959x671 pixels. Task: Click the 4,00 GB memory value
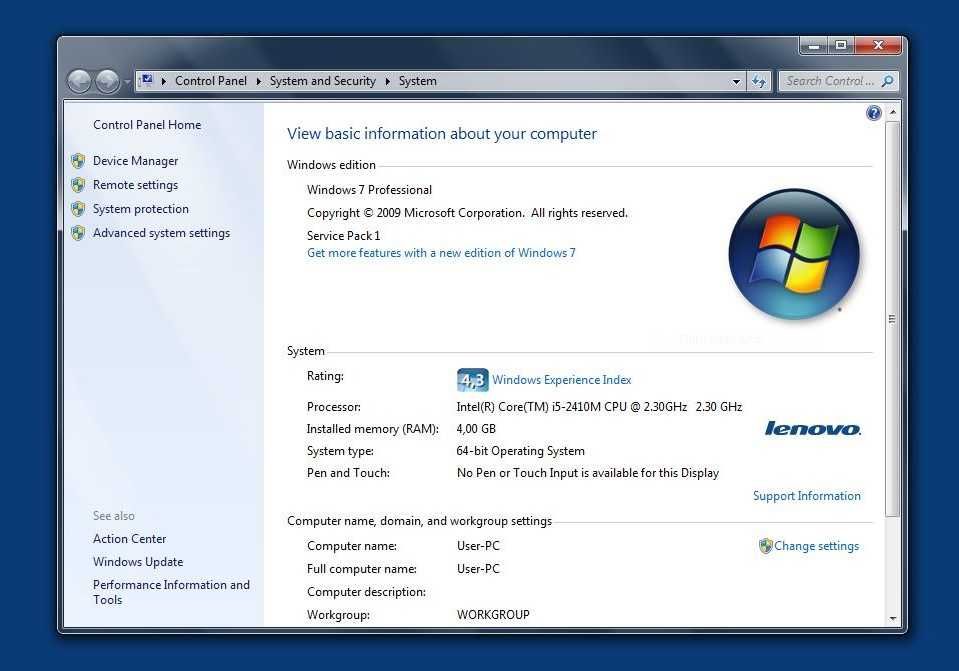coord(476,429)
